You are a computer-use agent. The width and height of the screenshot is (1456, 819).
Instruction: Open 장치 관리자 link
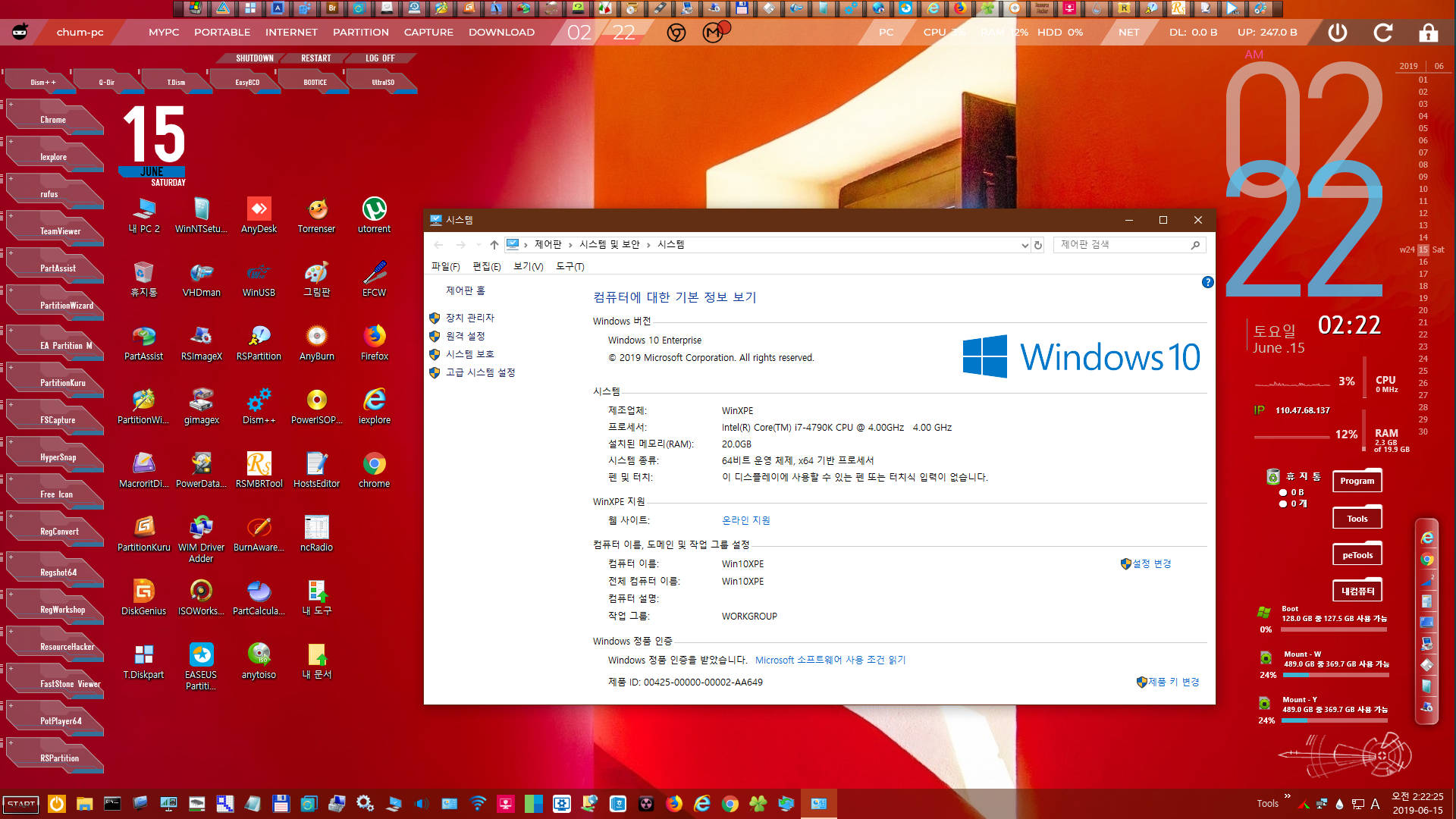[470, 318]
